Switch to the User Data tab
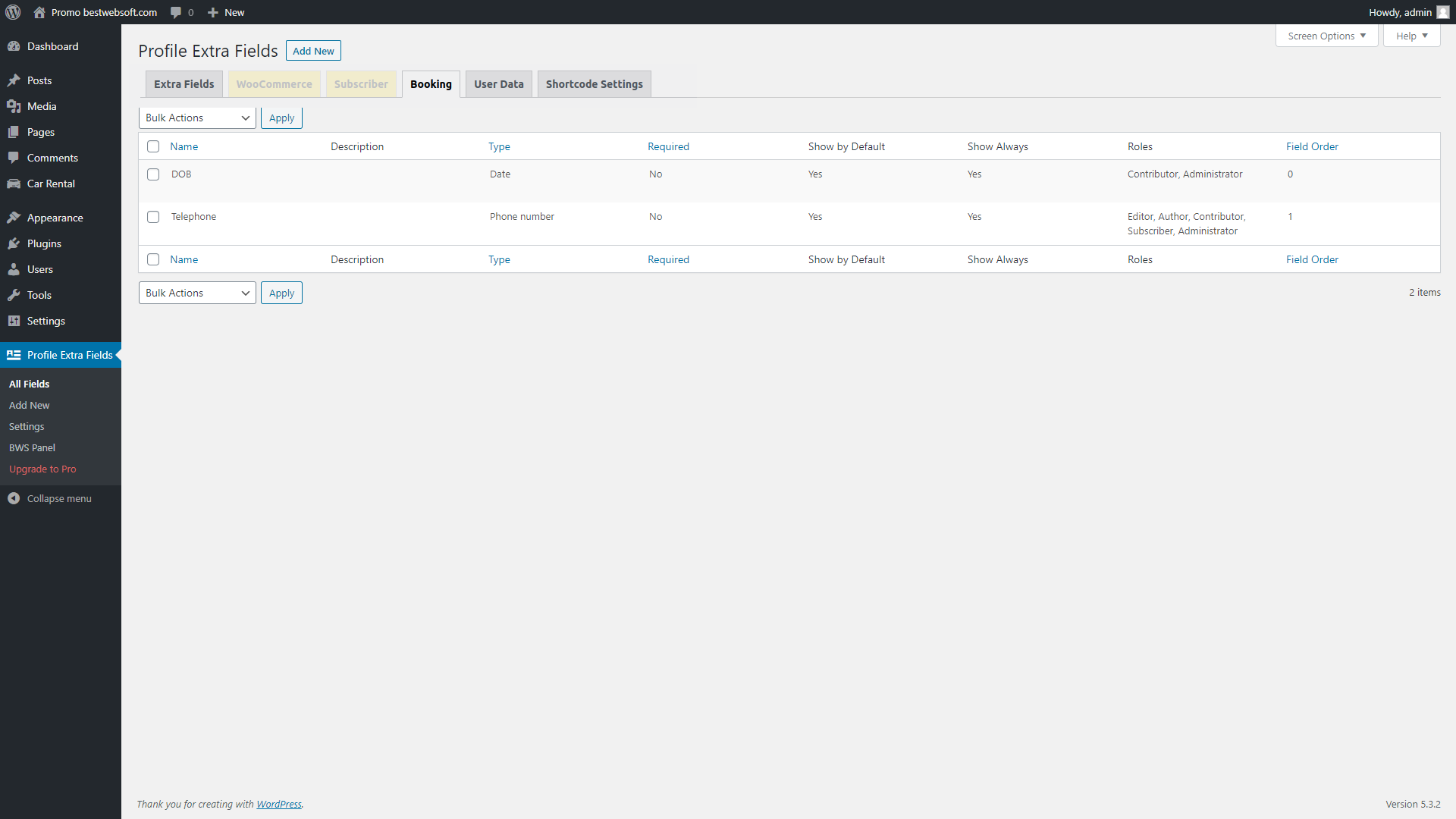 498,83
